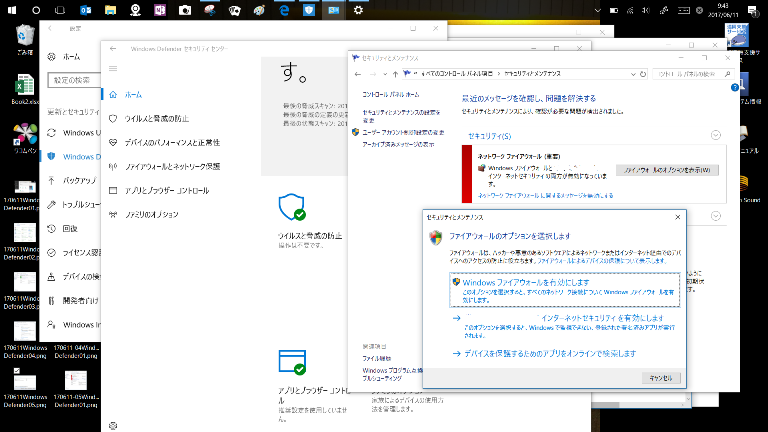Open アーカイブ済みメッセージの表示 link

(x=398, y=144)
